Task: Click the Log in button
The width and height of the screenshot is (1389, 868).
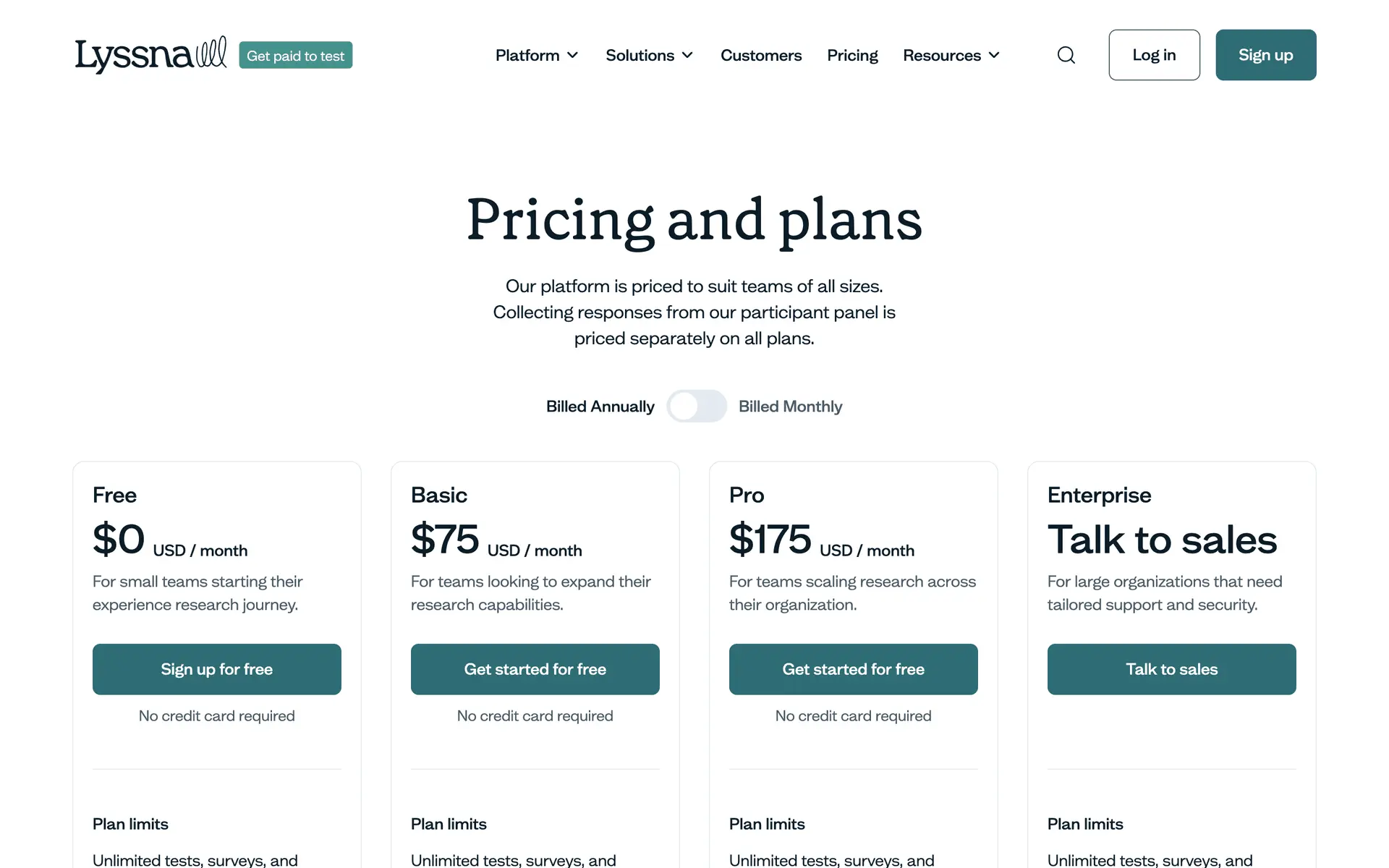Action: coord(1154,55)
